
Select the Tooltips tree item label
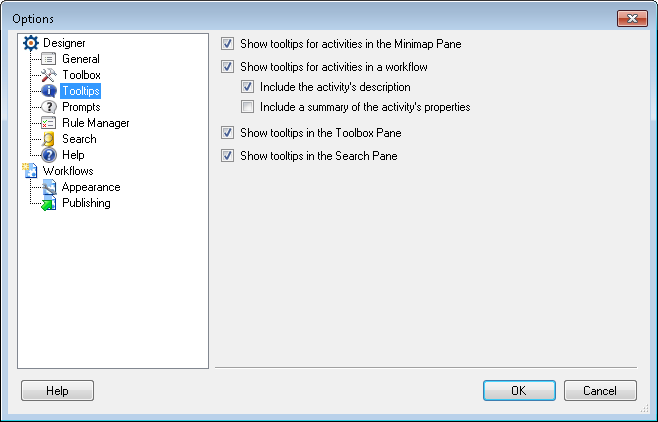(x=81, y=91)
